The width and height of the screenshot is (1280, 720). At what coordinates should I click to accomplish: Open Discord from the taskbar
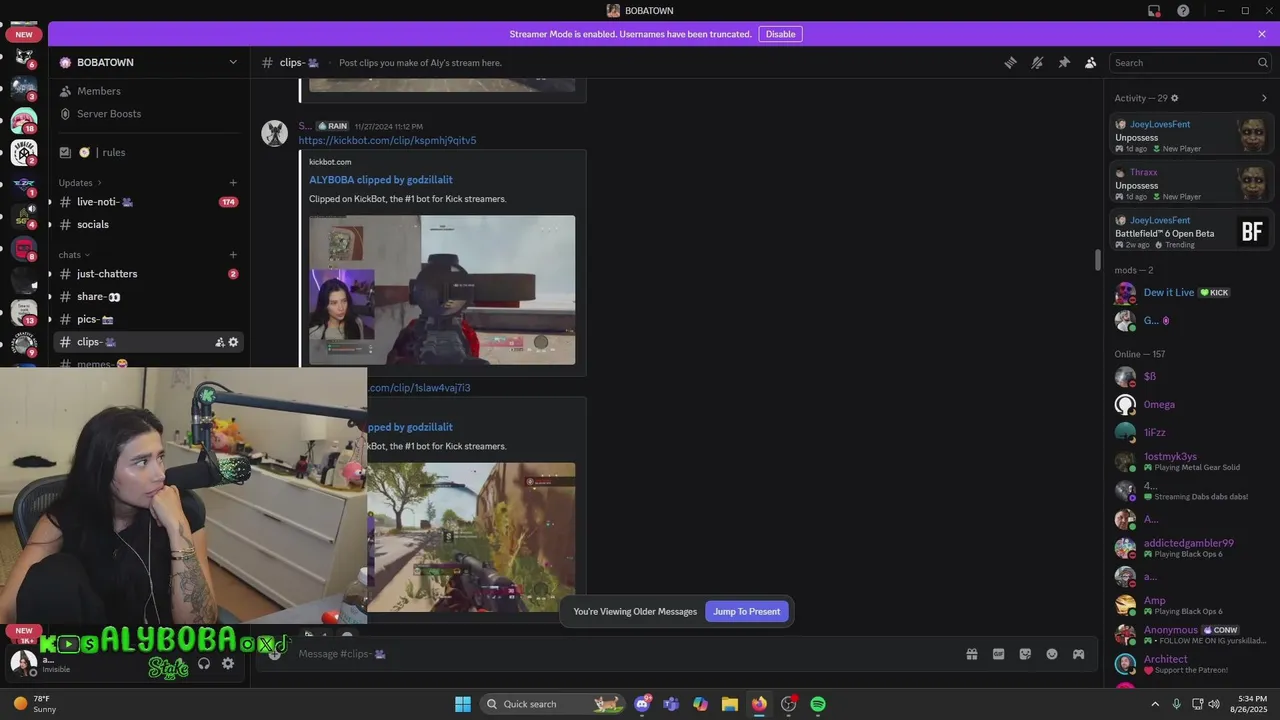(642, 704)
